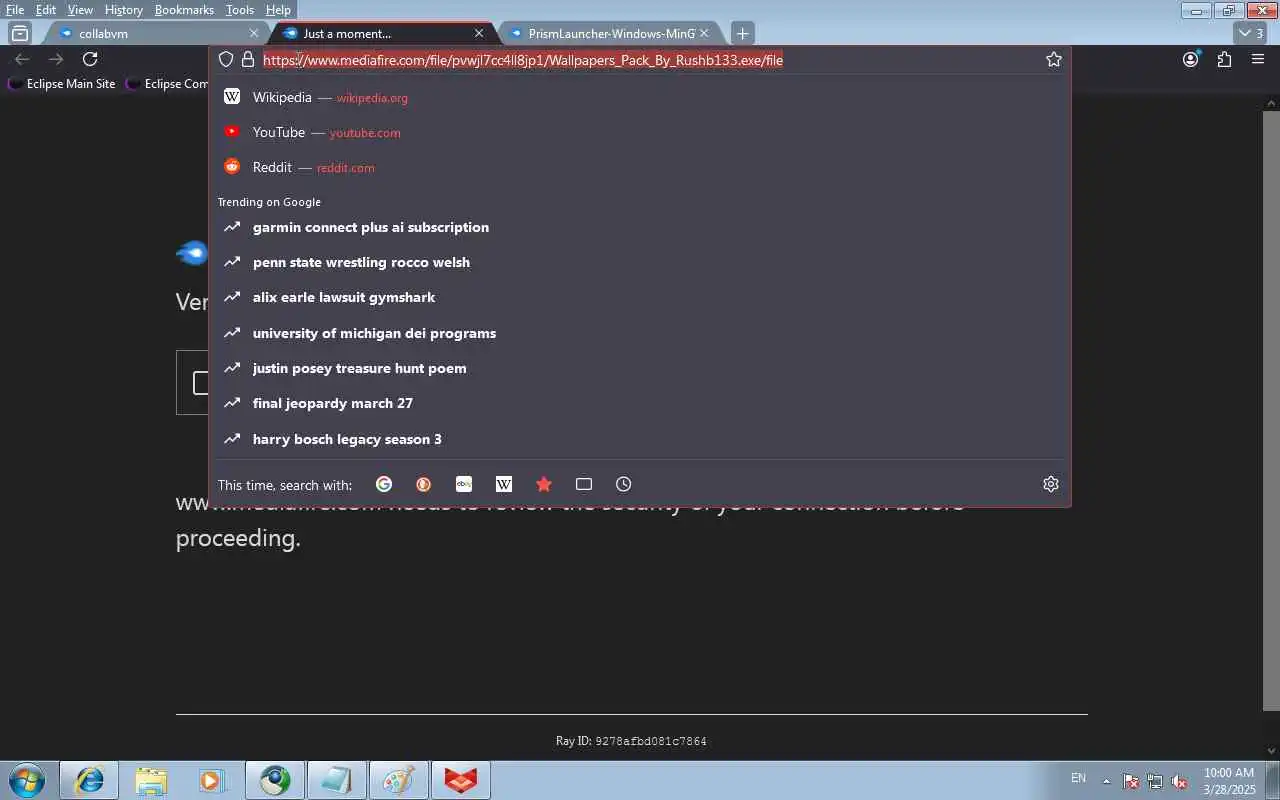Choose the Reddit suggestion

pyautogui.click(x=640, y=167)
